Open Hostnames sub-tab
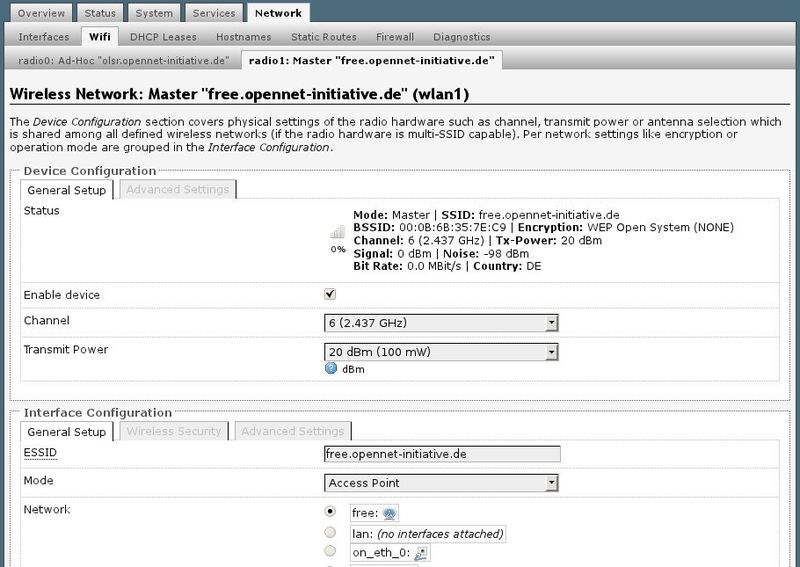The image size is (800, 567). pyautogui.click(x=244, y=37)
